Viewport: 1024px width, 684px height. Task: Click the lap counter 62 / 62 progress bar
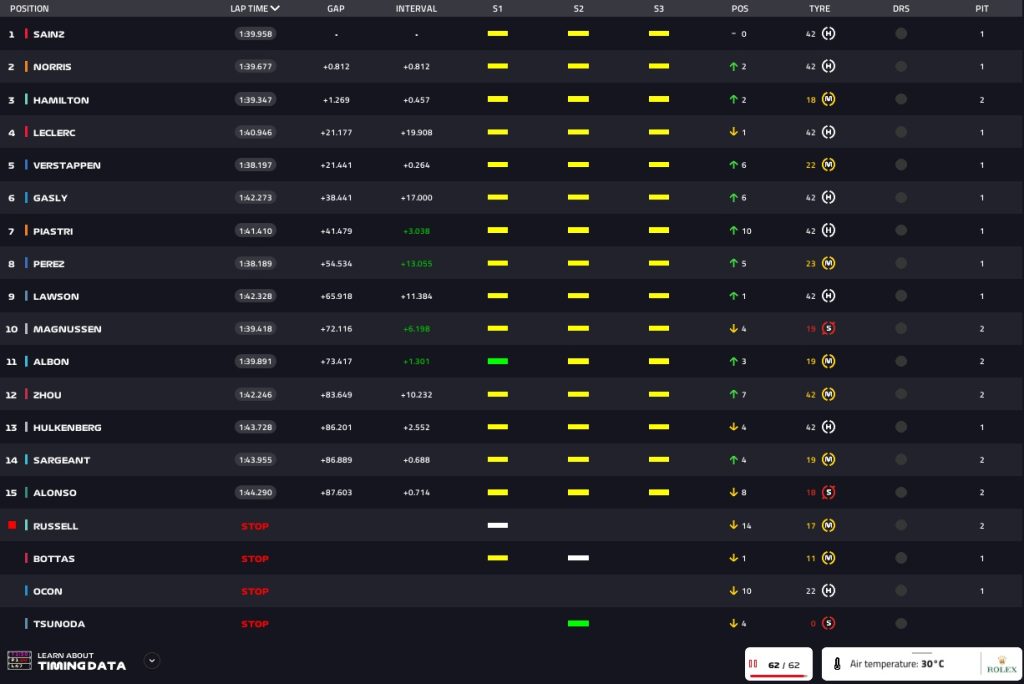779,675
